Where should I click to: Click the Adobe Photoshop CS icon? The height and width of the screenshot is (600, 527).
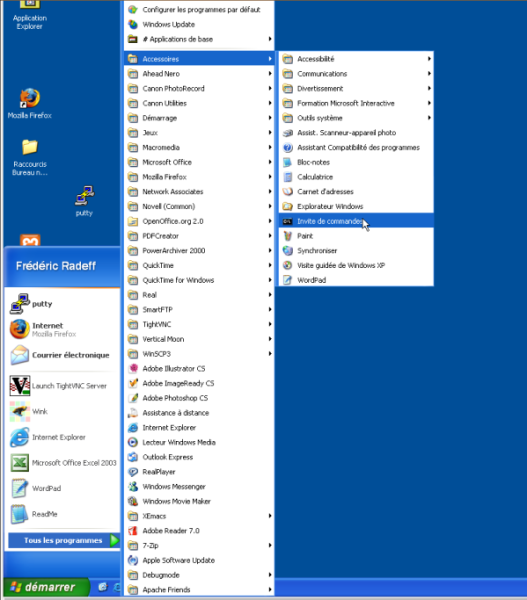click(133, 398)
